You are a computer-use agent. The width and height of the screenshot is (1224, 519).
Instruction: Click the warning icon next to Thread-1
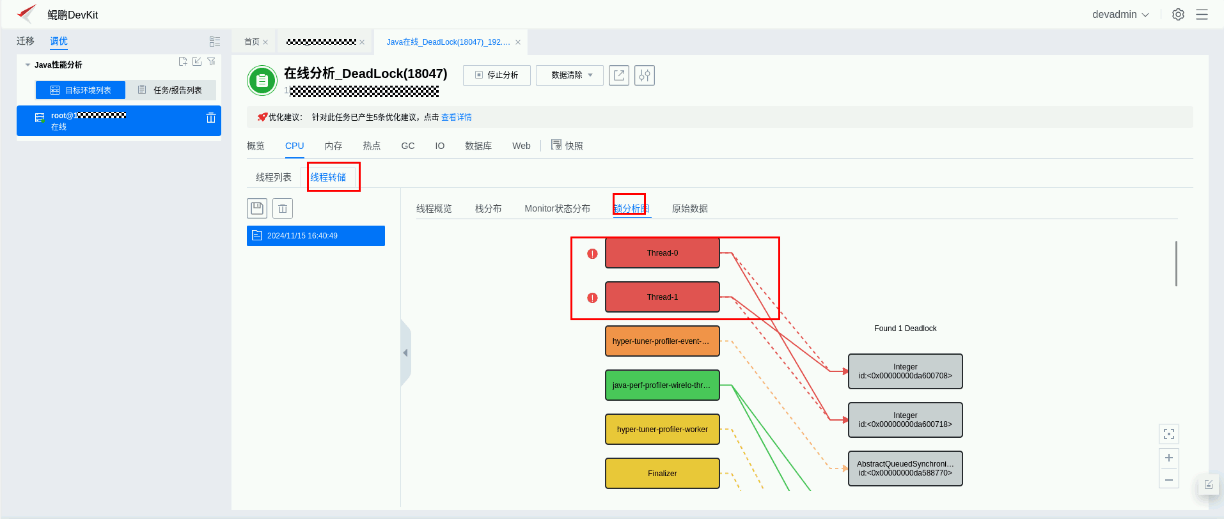(592, 298)
